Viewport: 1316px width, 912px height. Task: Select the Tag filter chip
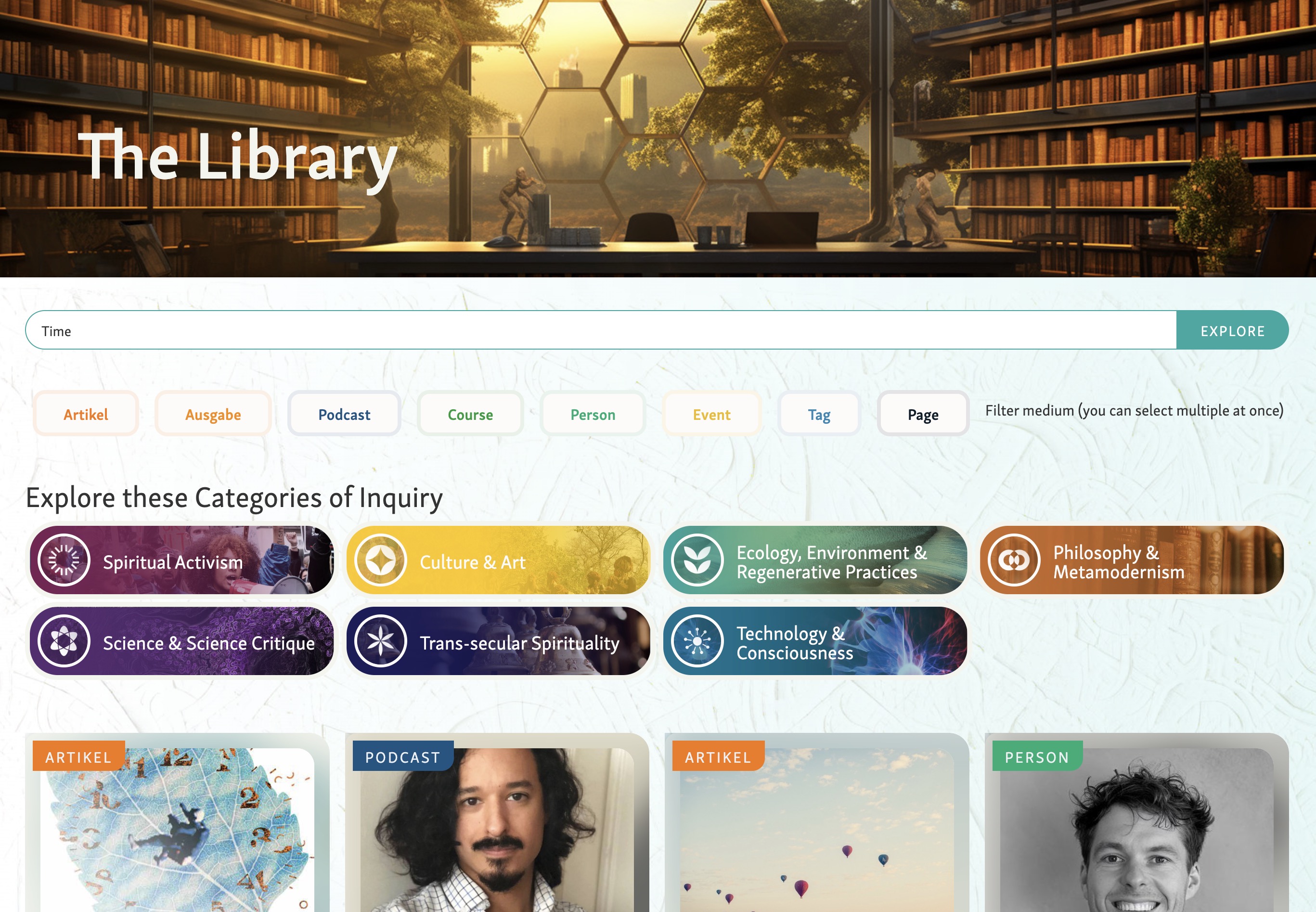click(819, 414)
